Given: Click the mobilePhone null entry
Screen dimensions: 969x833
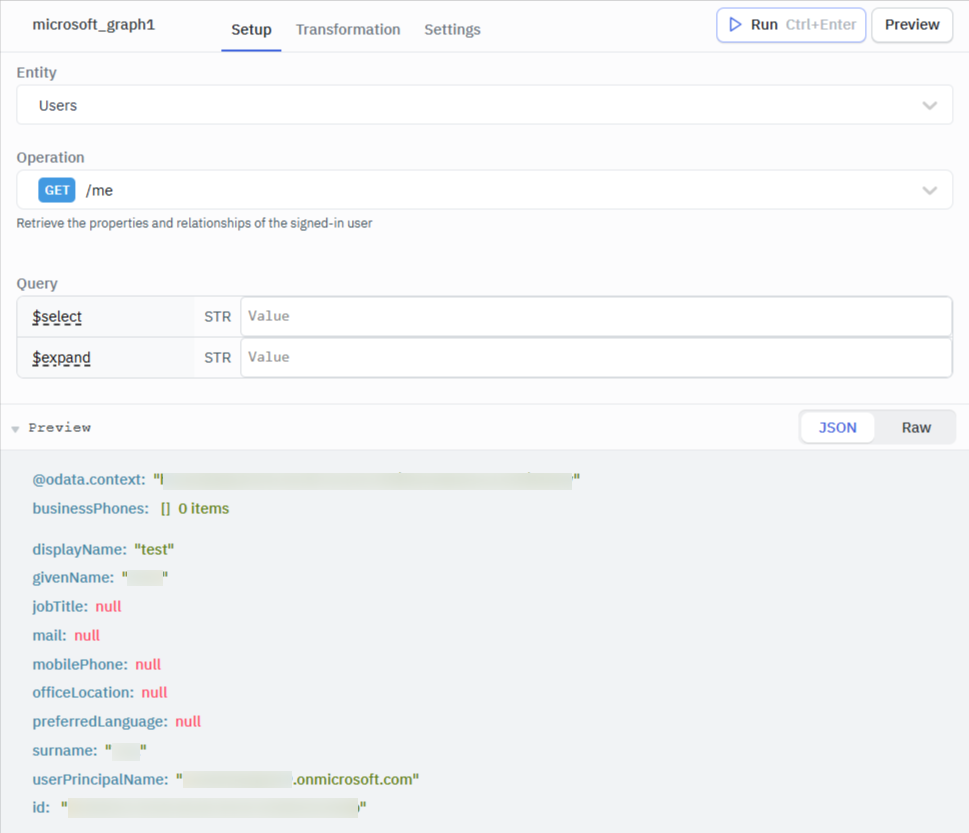Looking at the screenshot, I should (x=96, y=664).
